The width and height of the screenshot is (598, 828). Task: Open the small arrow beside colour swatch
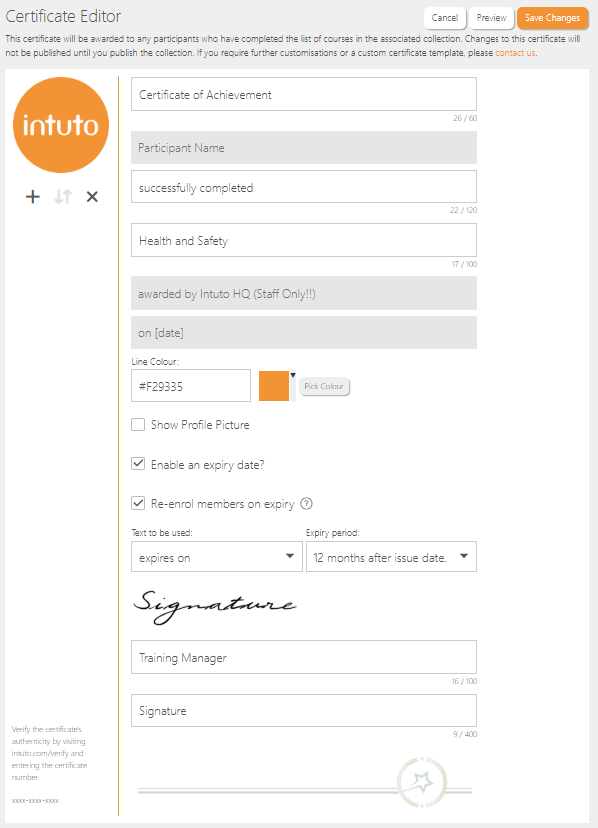click(x=293, y=375)
